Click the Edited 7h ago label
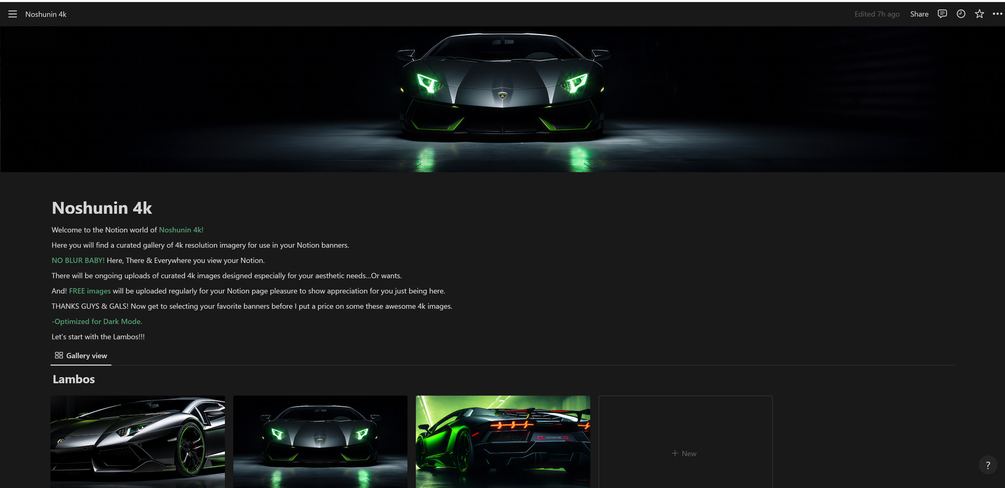The image size is (1005, 488). coord(876,14)
